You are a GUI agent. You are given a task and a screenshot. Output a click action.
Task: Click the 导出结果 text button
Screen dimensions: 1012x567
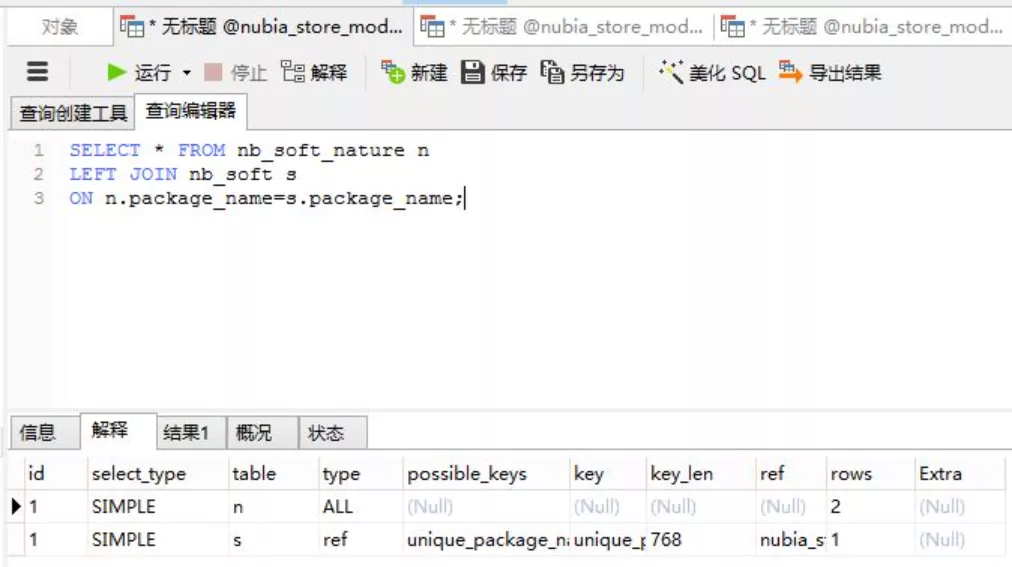[845, 73]
